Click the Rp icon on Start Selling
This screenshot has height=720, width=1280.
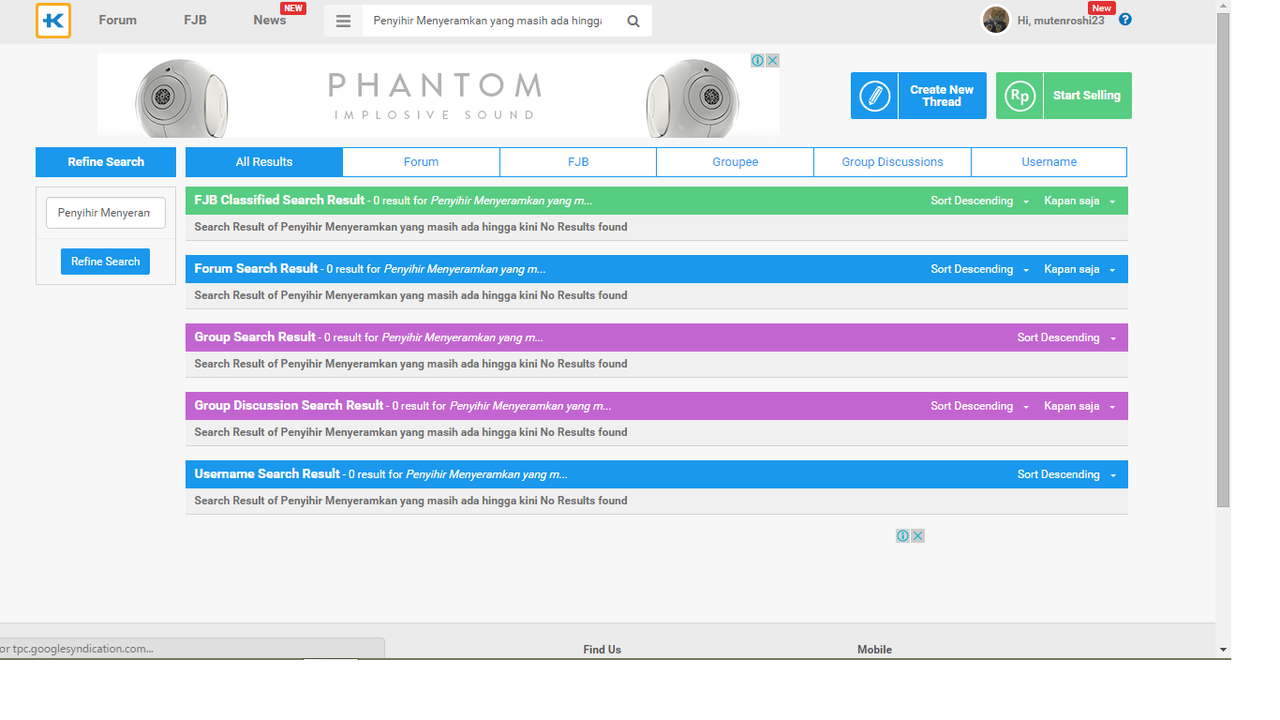(1020, 96)
